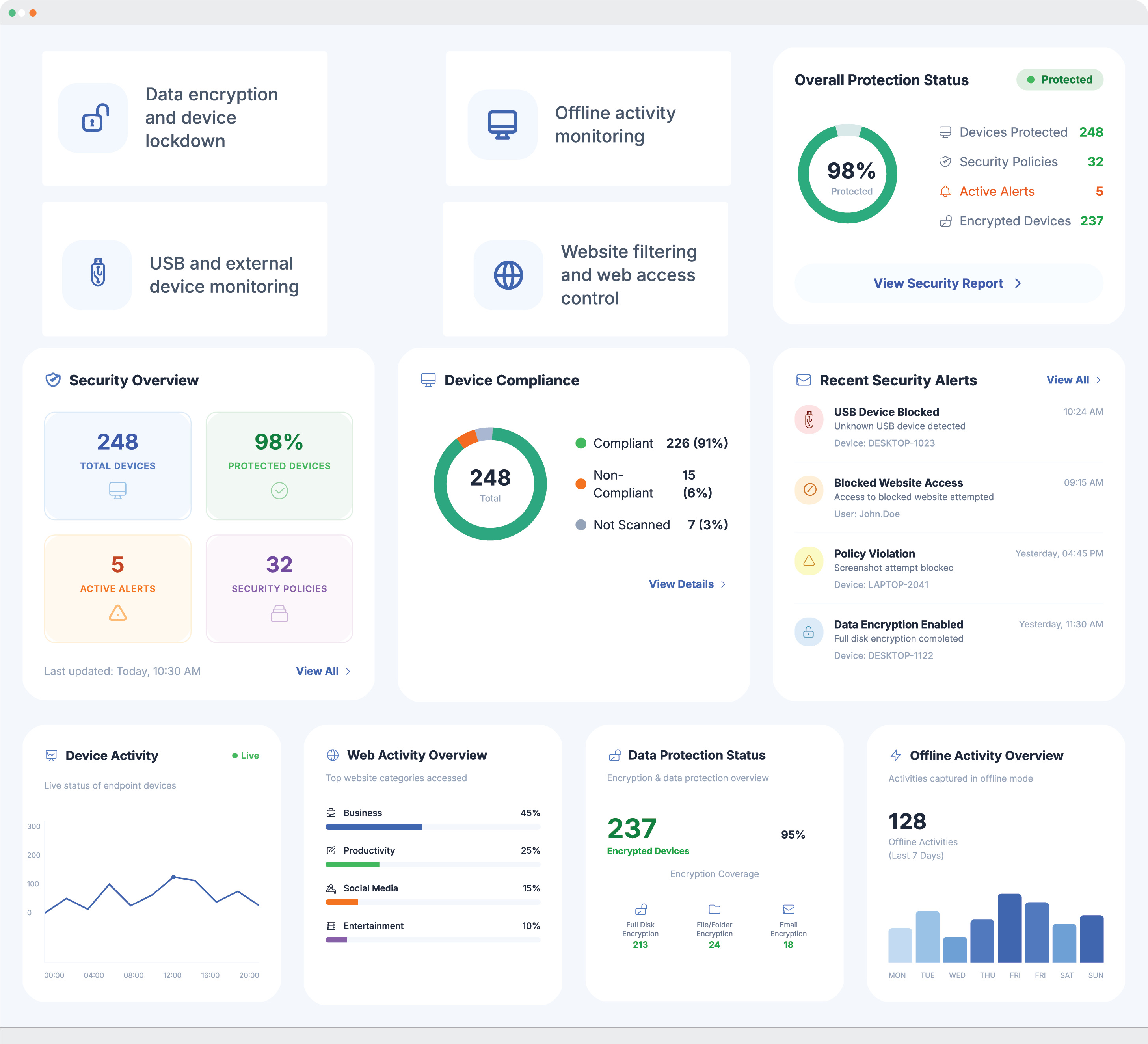Click the File/Folder Encryption folder icon
Screen dimensions: 1148x1044
click(714, 909)
